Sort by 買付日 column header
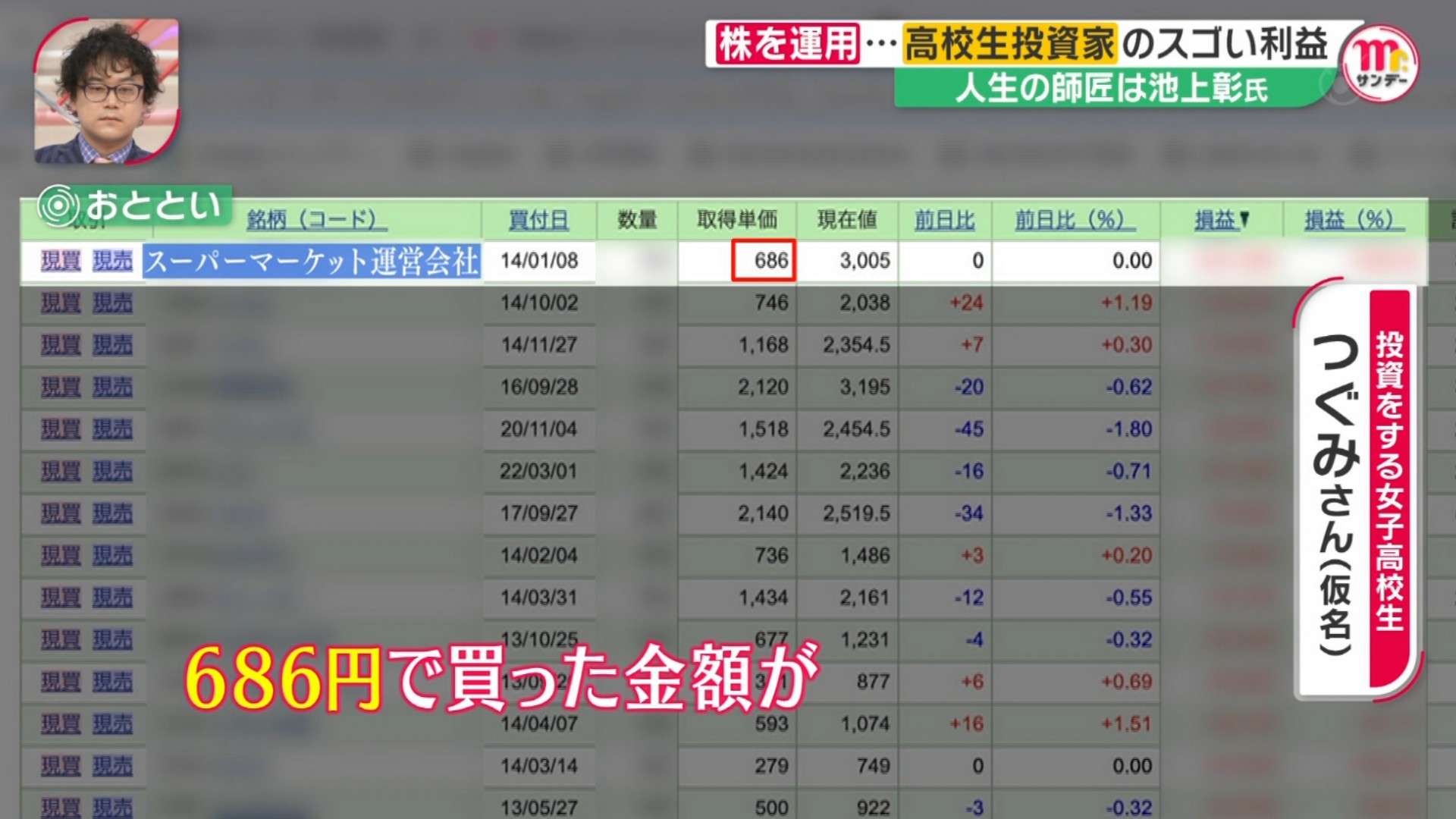The width and height of the screenshot is (1456, 819). coord(538,220)
